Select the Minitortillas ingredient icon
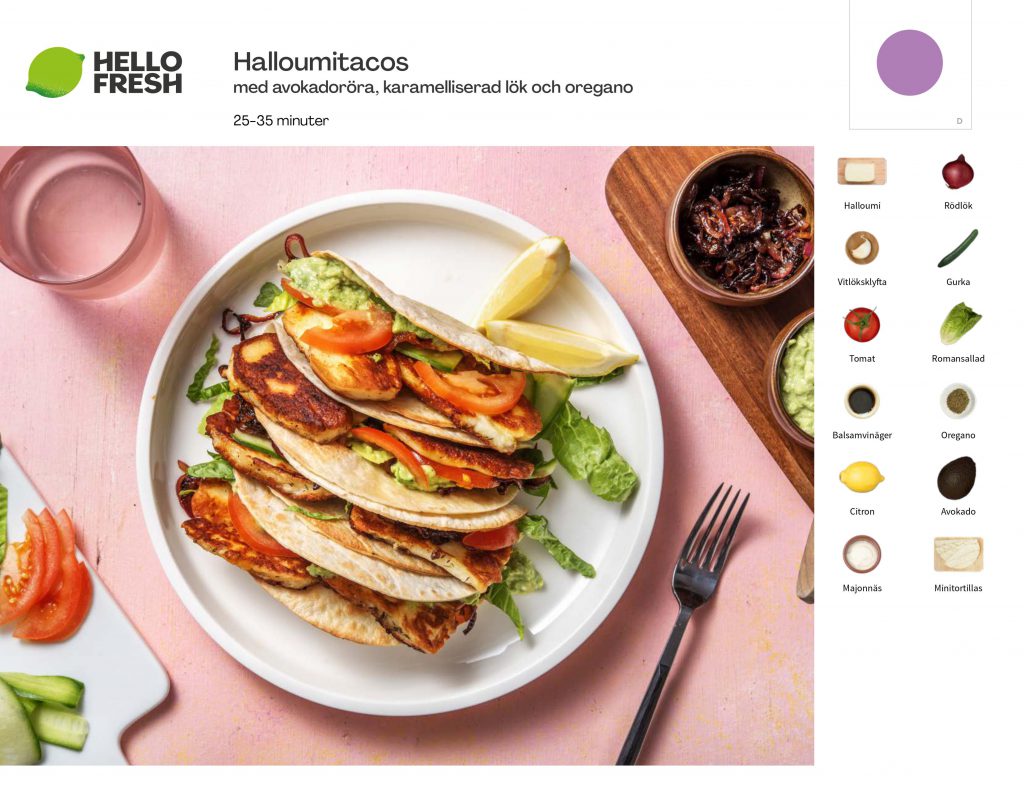The image size is (1024, 791). coord(958,554)
